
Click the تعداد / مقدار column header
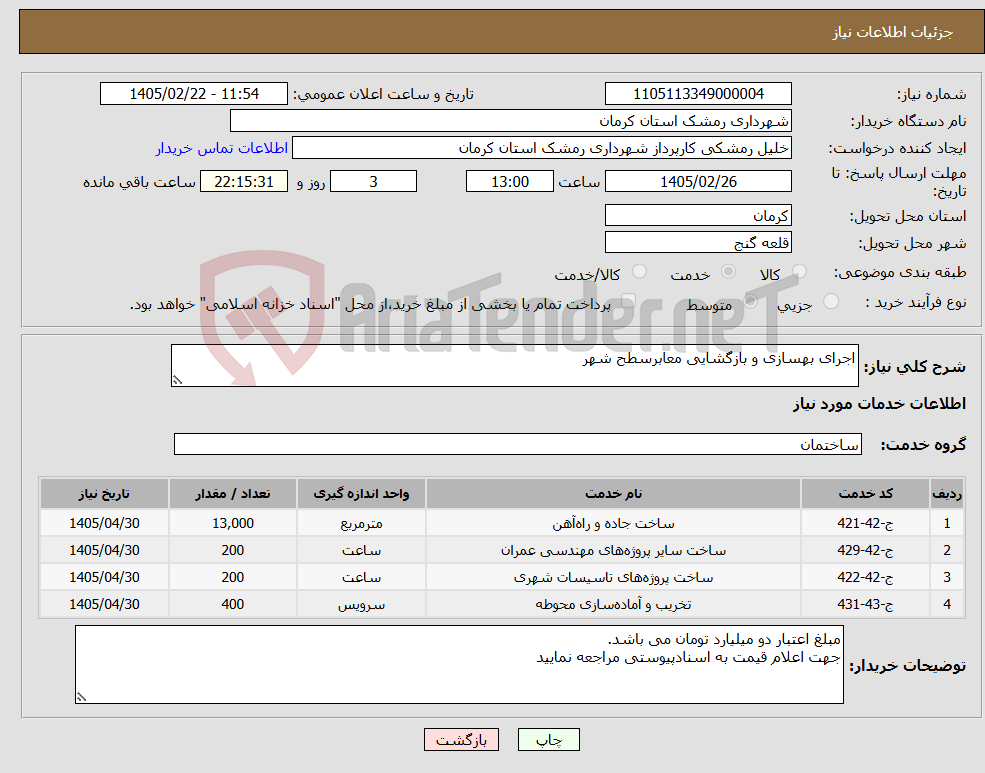pyautogui.click(x=232, y=494)
